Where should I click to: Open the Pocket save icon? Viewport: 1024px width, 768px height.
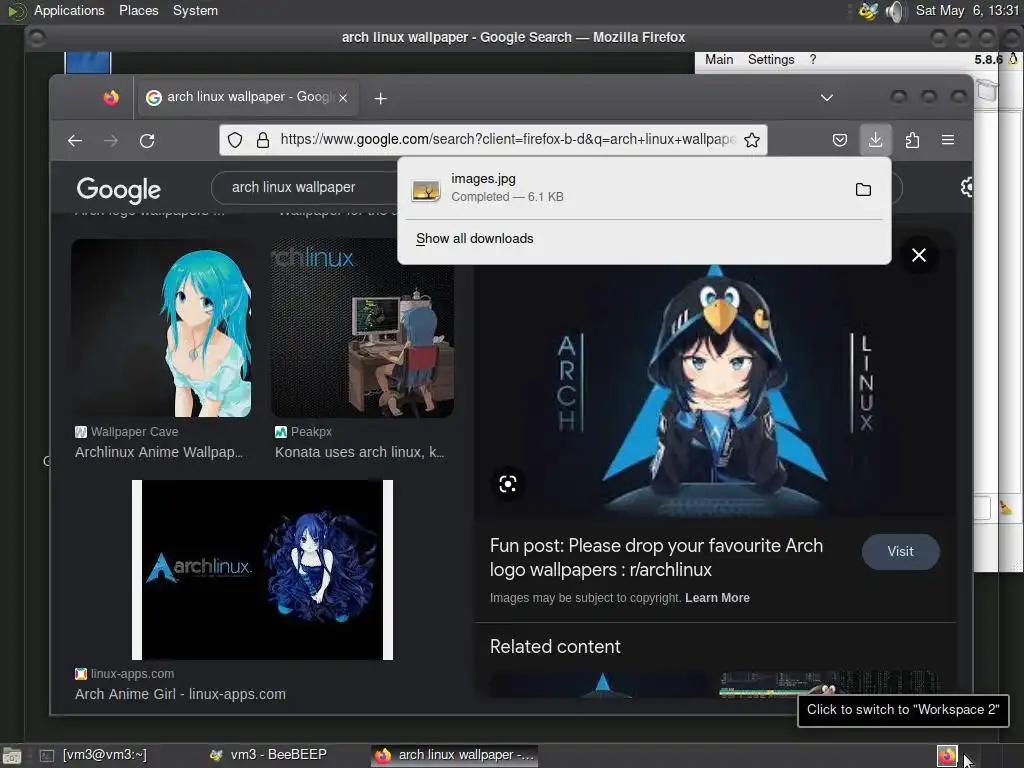coord(840,140)
